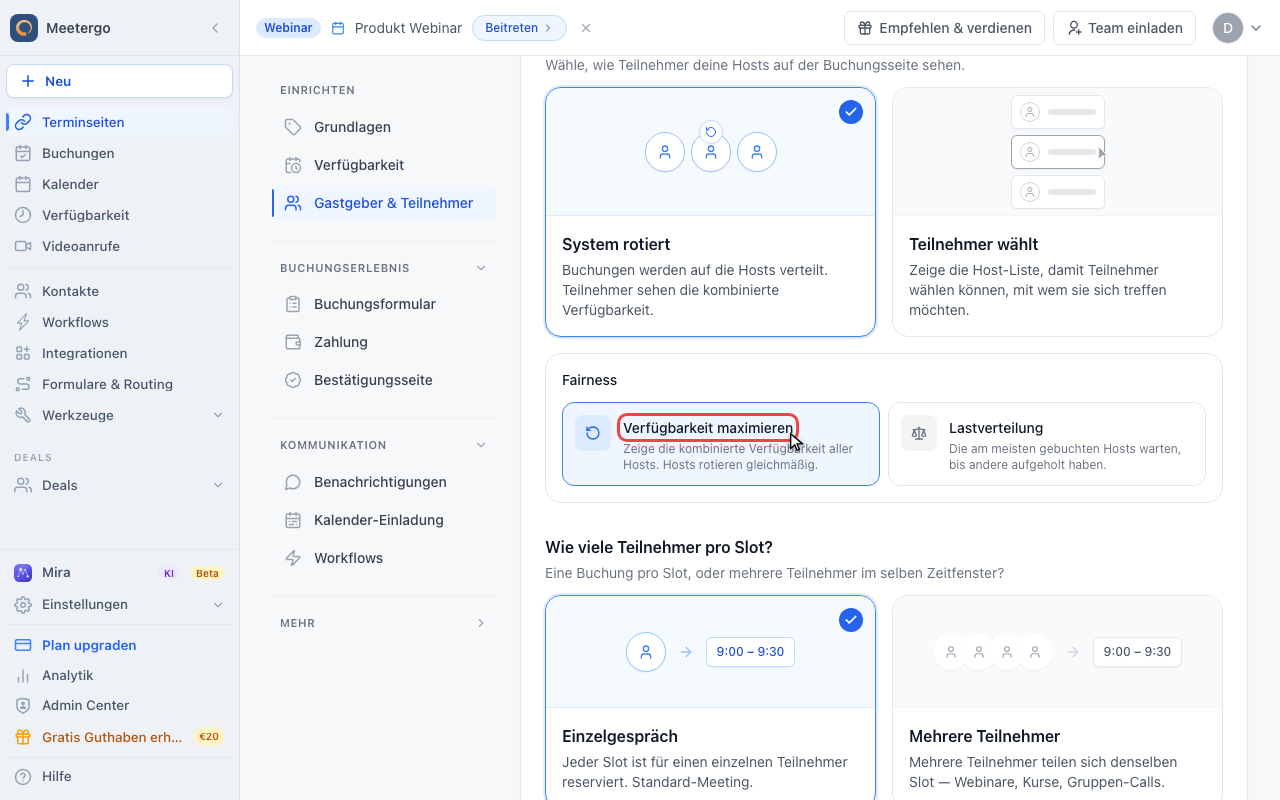Screen dimensions: 1280x800
Task: Click the lightning icon beside the sidebar Workflows
Action: (23, 322)
